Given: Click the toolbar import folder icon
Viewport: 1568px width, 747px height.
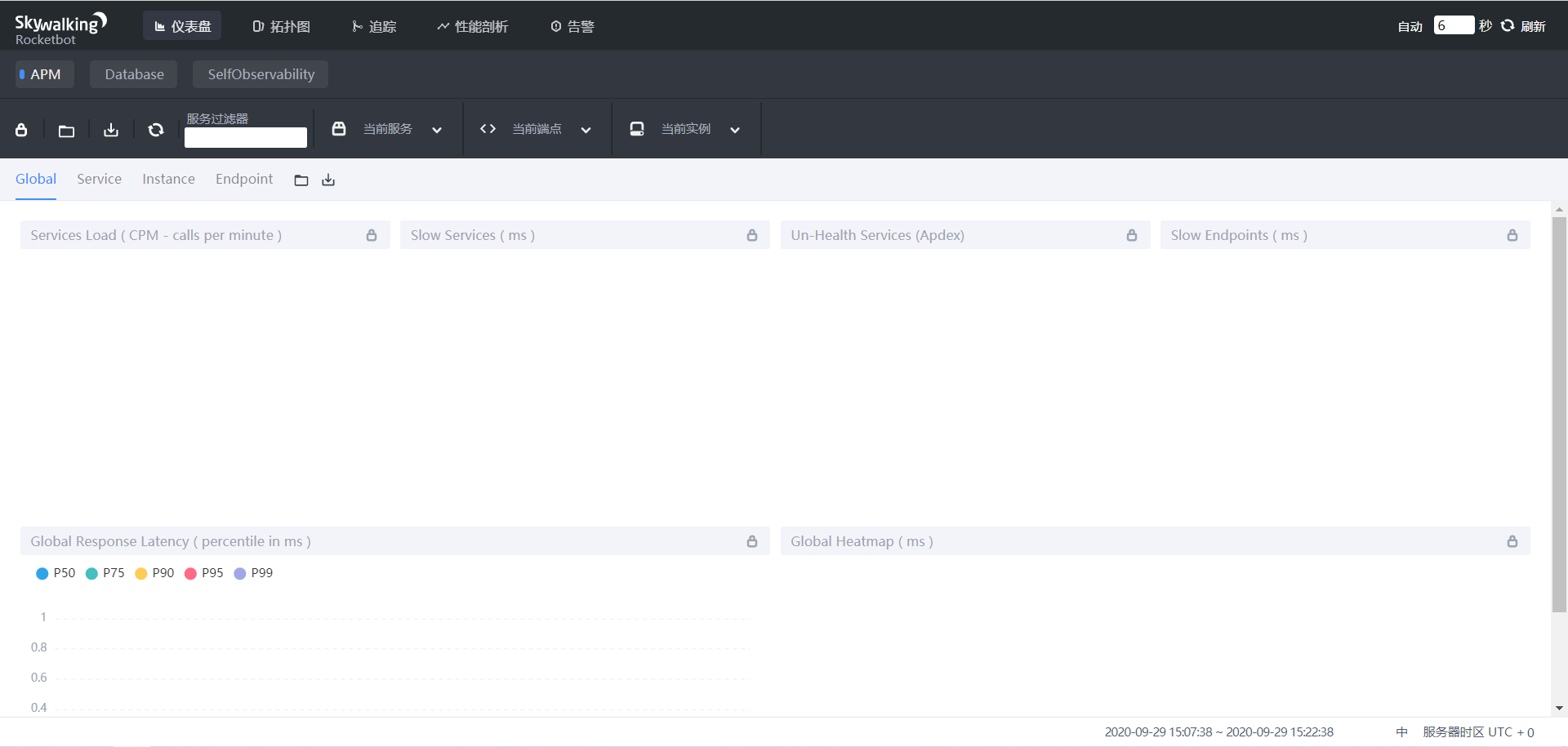Looking at the screenshot, I should [x=66, y=130].
